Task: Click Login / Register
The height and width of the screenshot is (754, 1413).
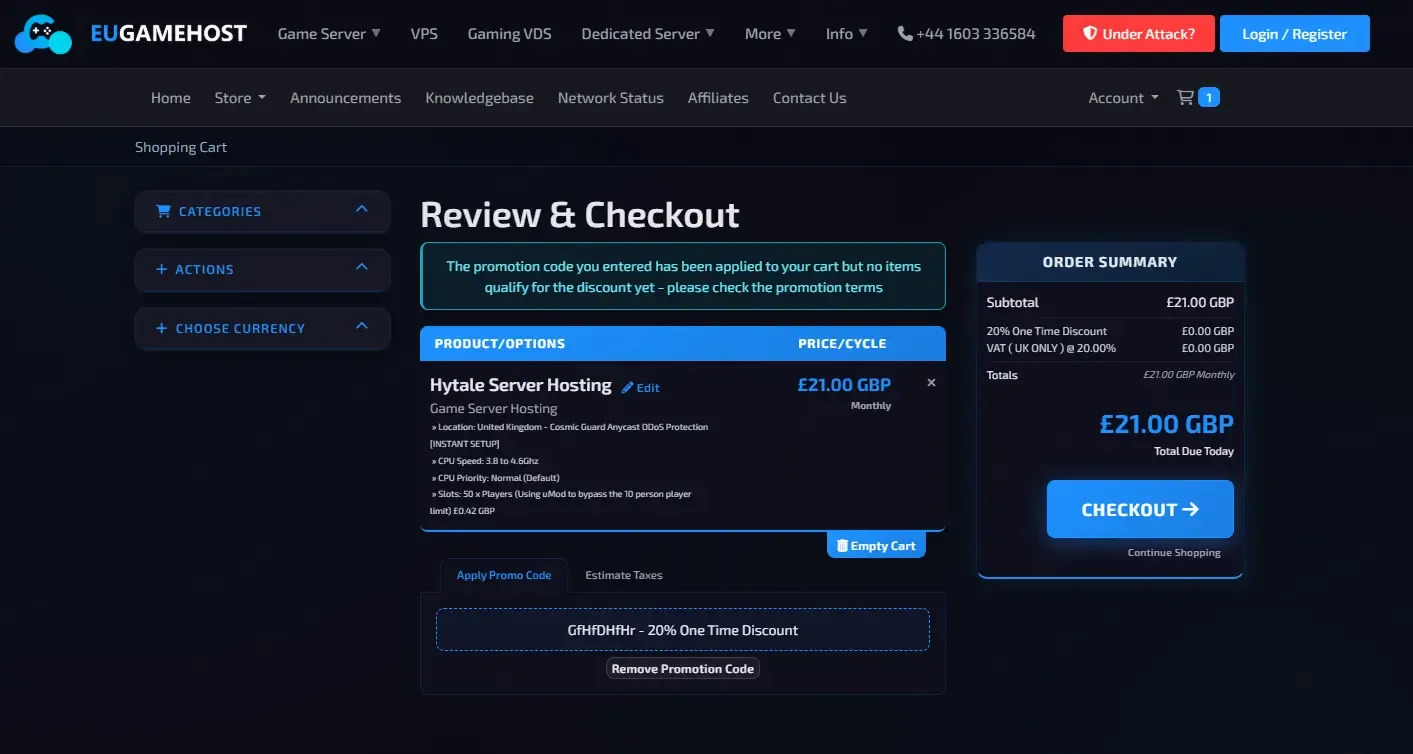Action: [x=1295, y=34]
